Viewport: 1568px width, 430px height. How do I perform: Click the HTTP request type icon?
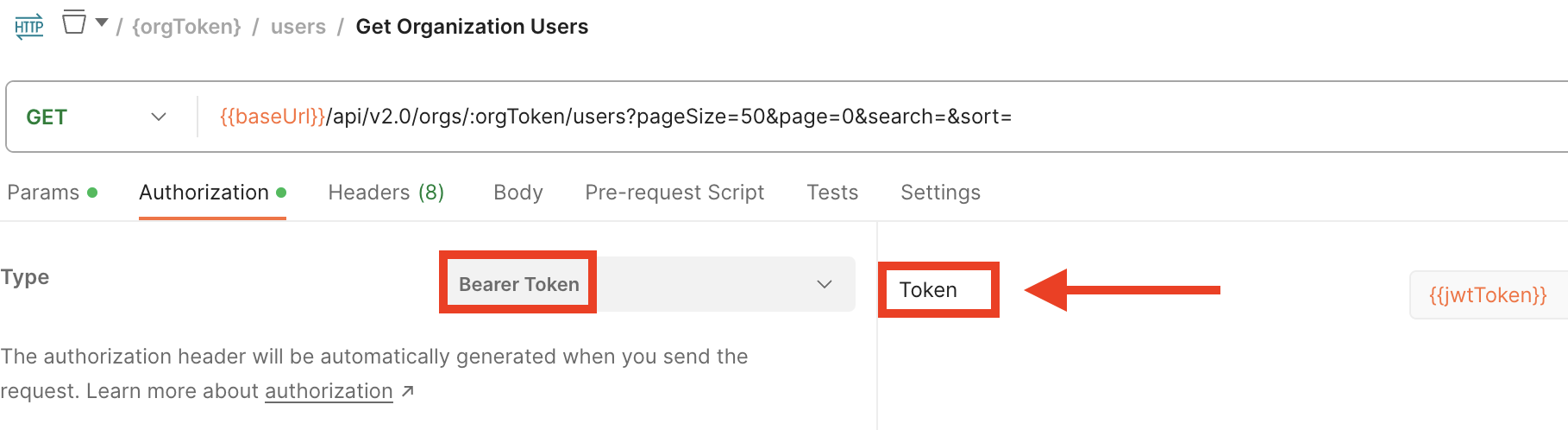pyautogui.click(x=29, y=27)
